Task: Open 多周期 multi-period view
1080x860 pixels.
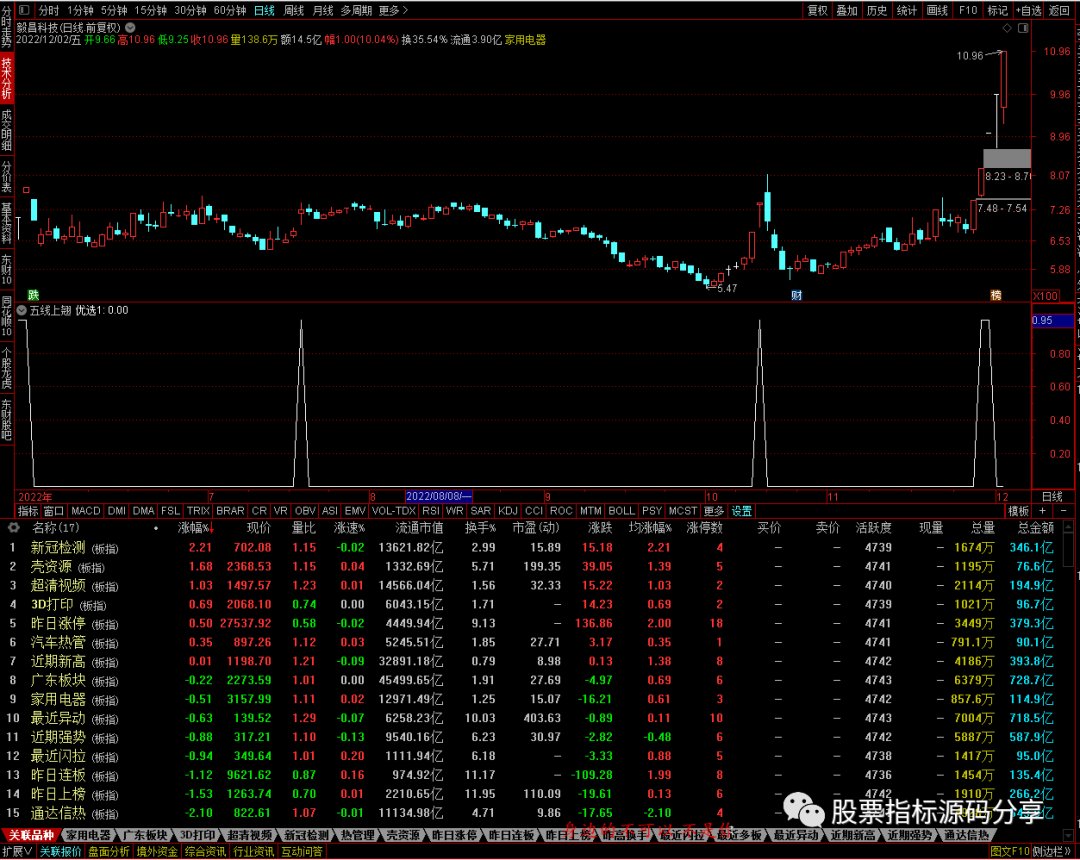Action: (x=357, y=10)
